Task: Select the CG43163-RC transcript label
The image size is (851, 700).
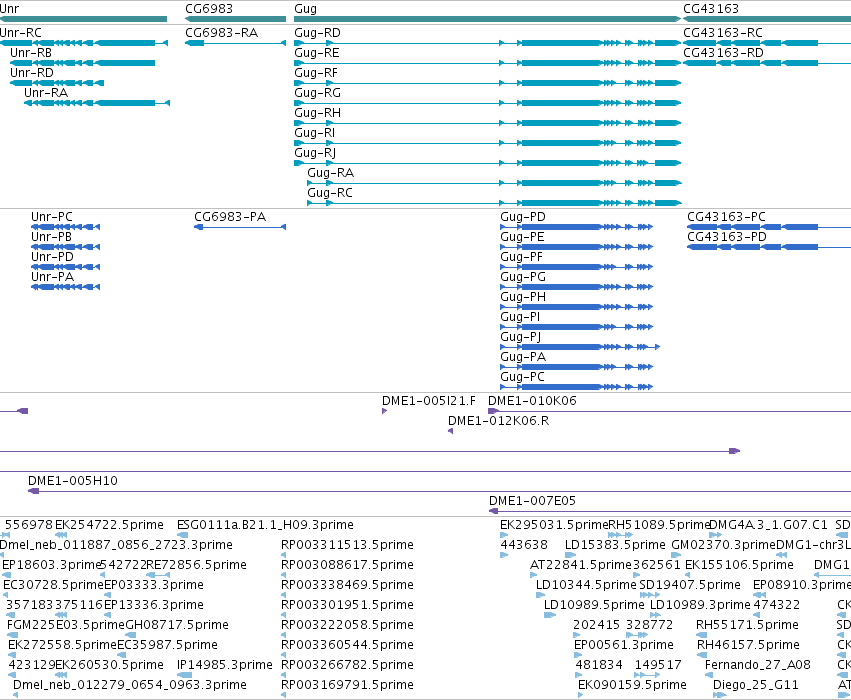Action: [x=723, y=33]
